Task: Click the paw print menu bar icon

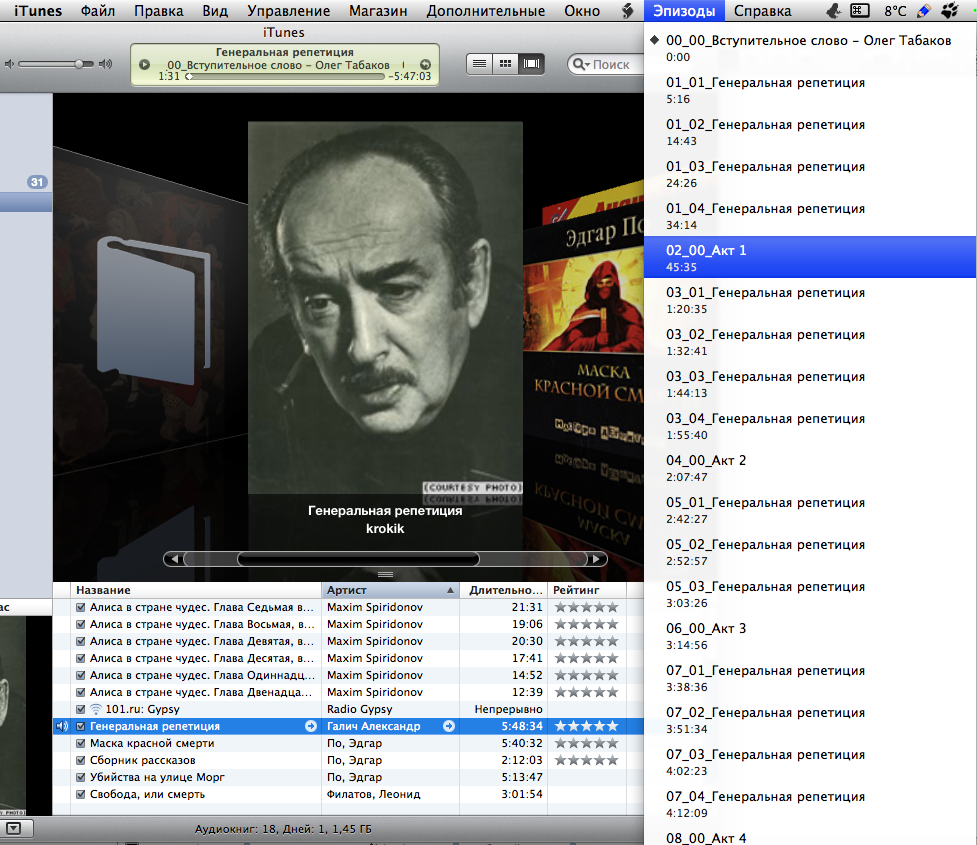Action: [x=950, y=11]
